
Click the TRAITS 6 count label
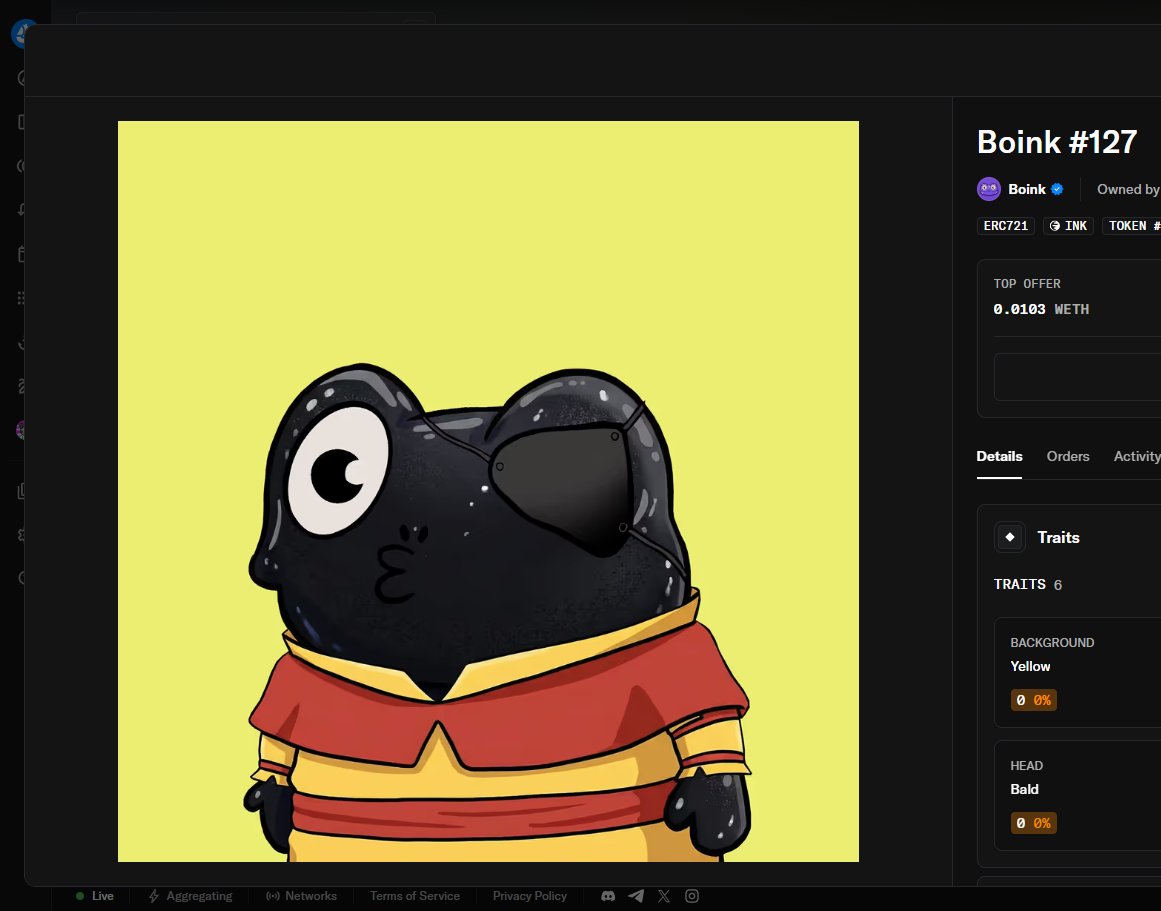pos(1028,584)
